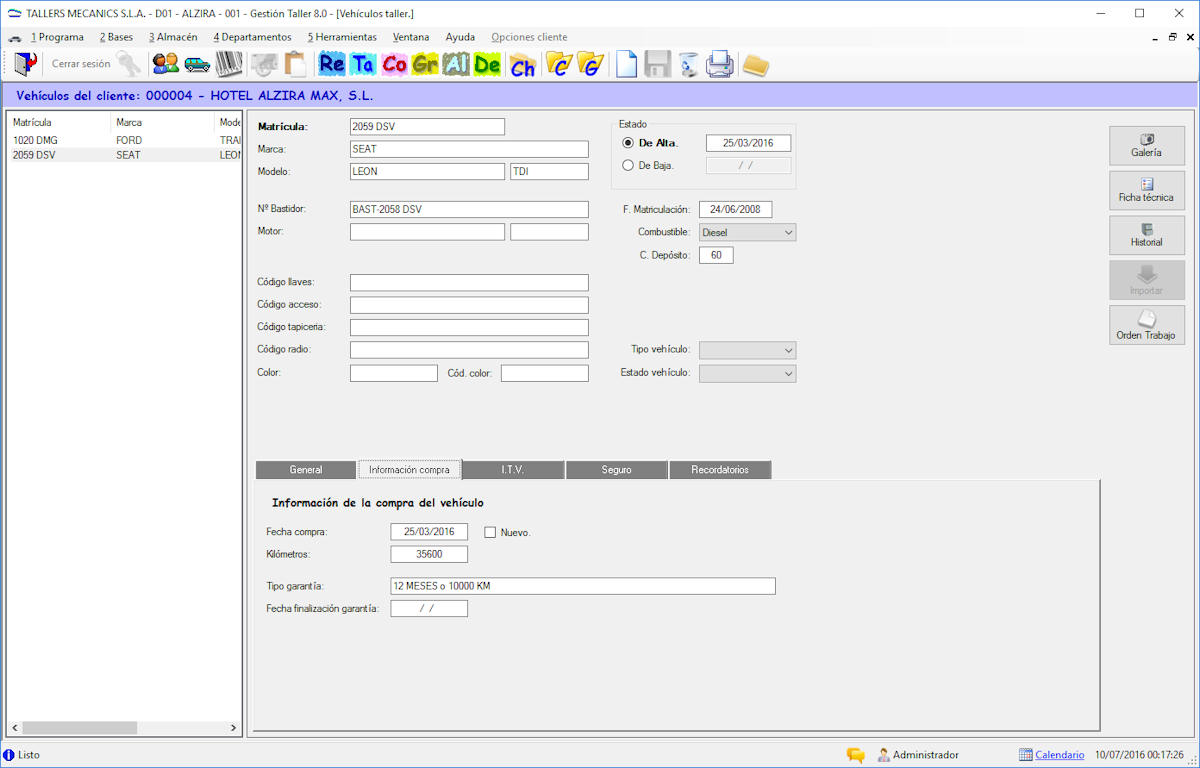Open the Departamentos menu
The image size is (1200, 768).
(252, 37)
